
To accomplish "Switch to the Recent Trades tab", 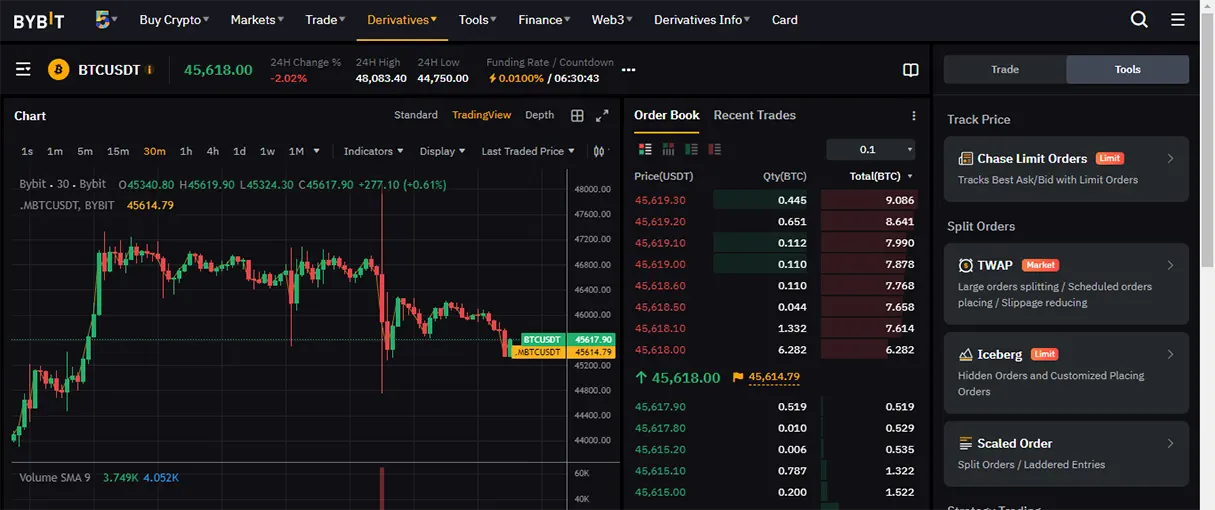I will [x=755, y=115].
